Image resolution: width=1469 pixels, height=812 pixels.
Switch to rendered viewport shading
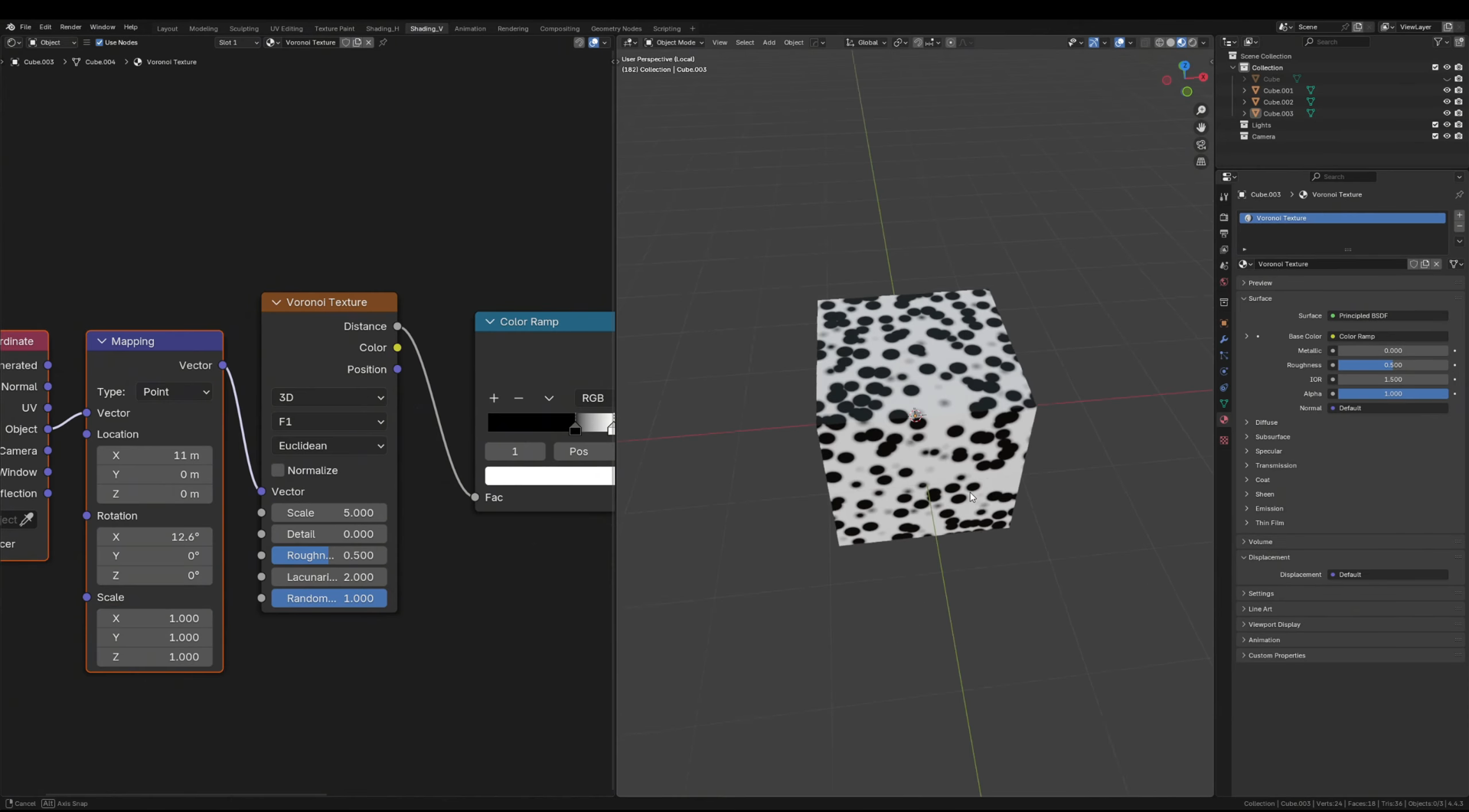(x=1193, y=43)
